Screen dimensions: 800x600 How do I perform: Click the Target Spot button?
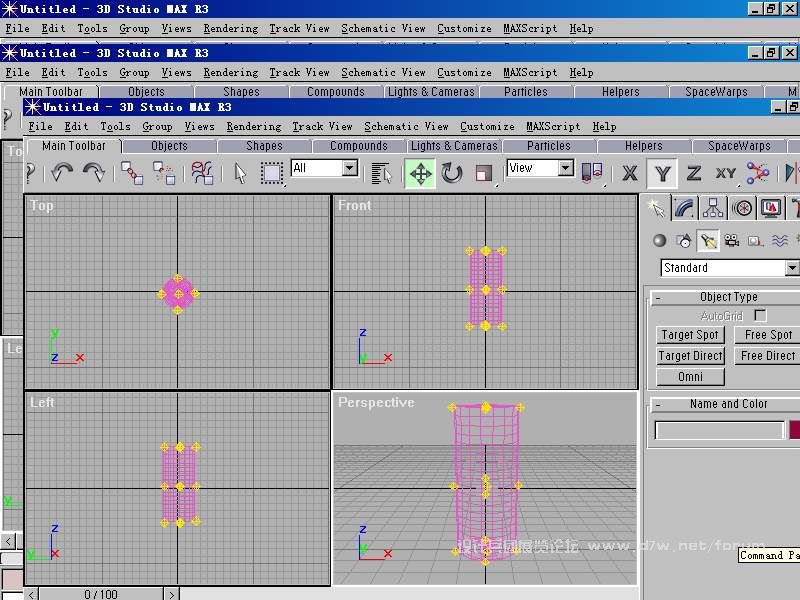(x=690, y=335)
